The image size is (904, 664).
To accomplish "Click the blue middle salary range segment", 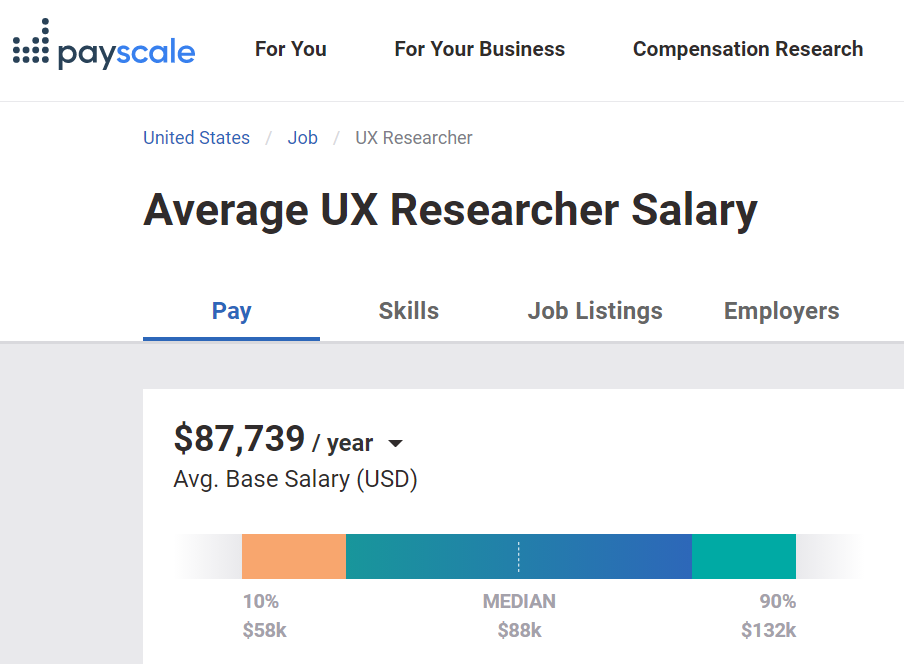I will 600,556.
